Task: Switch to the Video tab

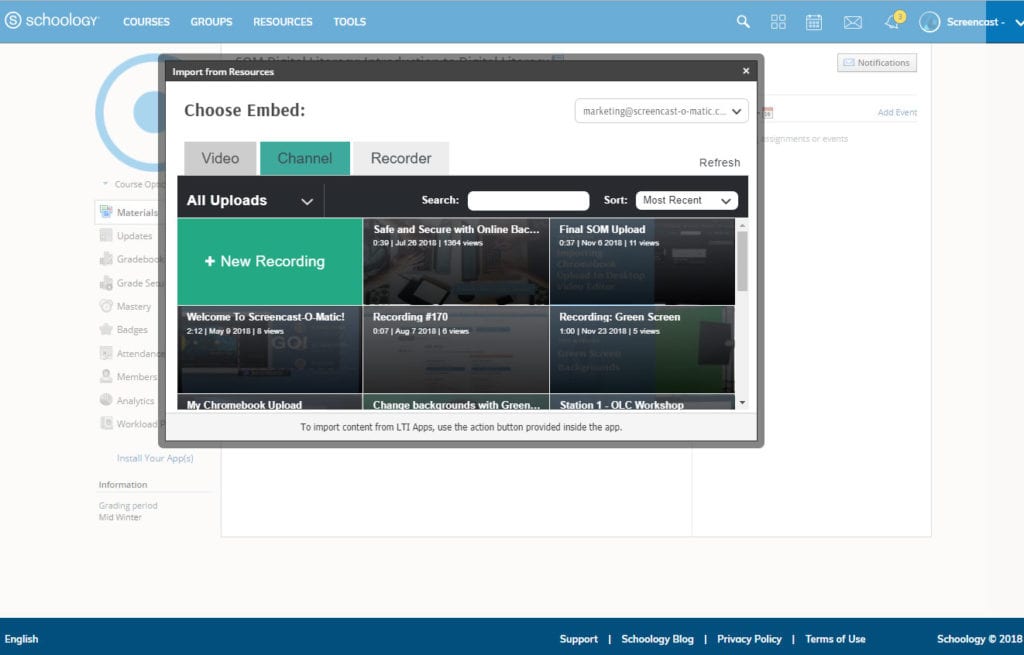Action: (220, 158)
